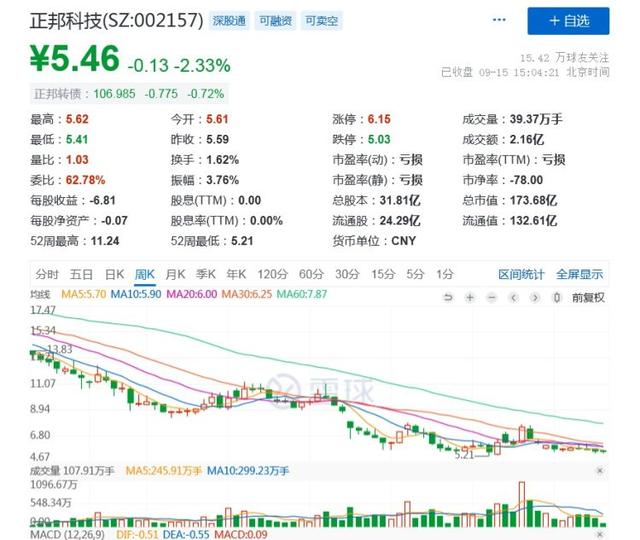This screenshot has width=640, height=540.
Task: Click the 换手 value 1.62%
Action: 222,160
